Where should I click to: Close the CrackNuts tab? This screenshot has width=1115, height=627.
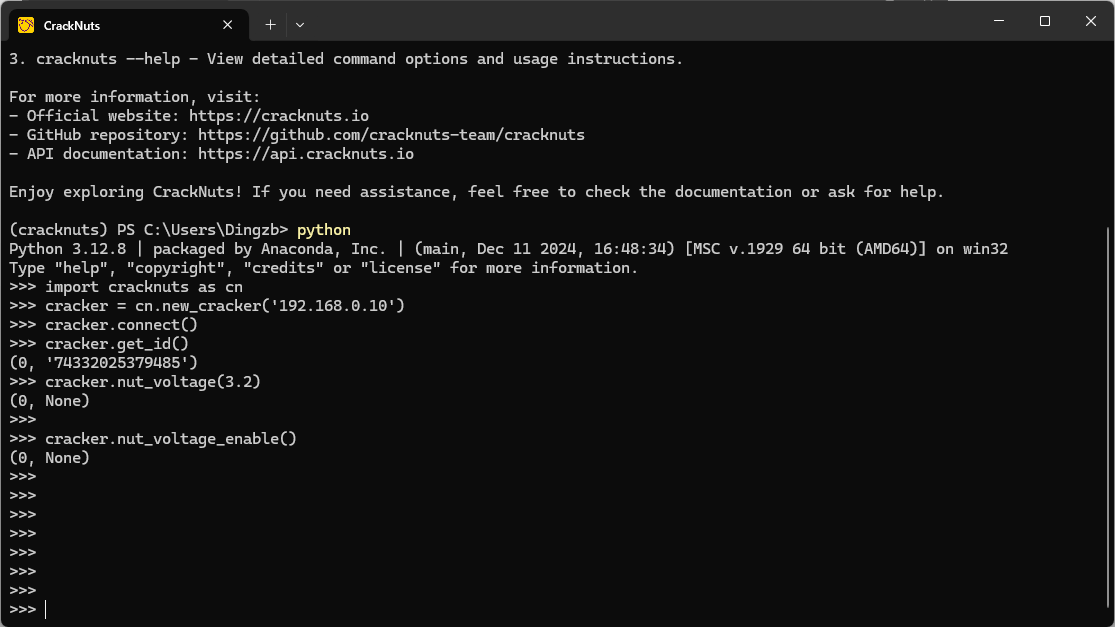pos(228,25)
